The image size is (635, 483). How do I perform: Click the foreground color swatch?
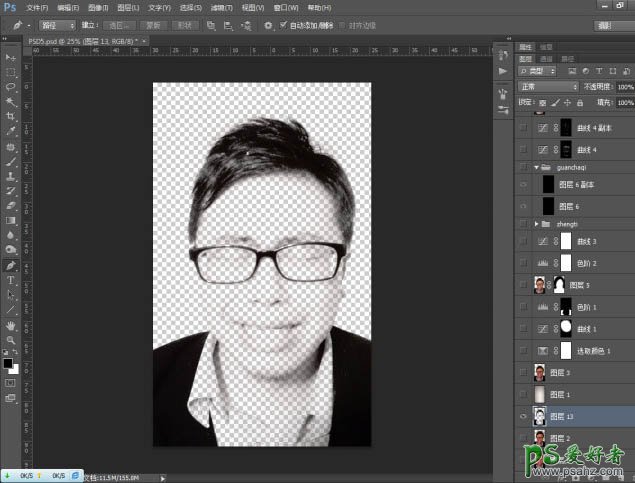tap(9, 361)
